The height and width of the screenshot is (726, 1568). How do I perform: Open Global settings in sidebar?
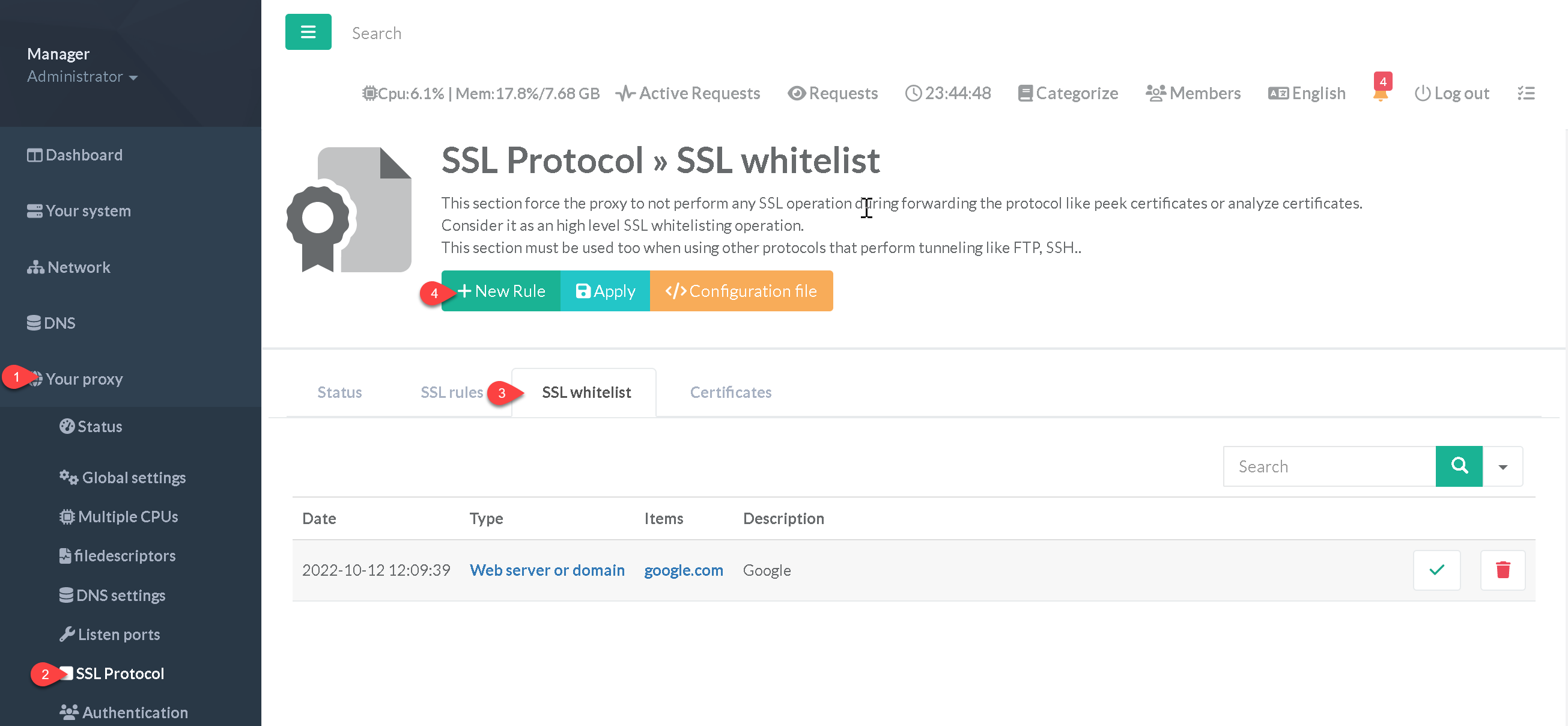tap(133, 478)
